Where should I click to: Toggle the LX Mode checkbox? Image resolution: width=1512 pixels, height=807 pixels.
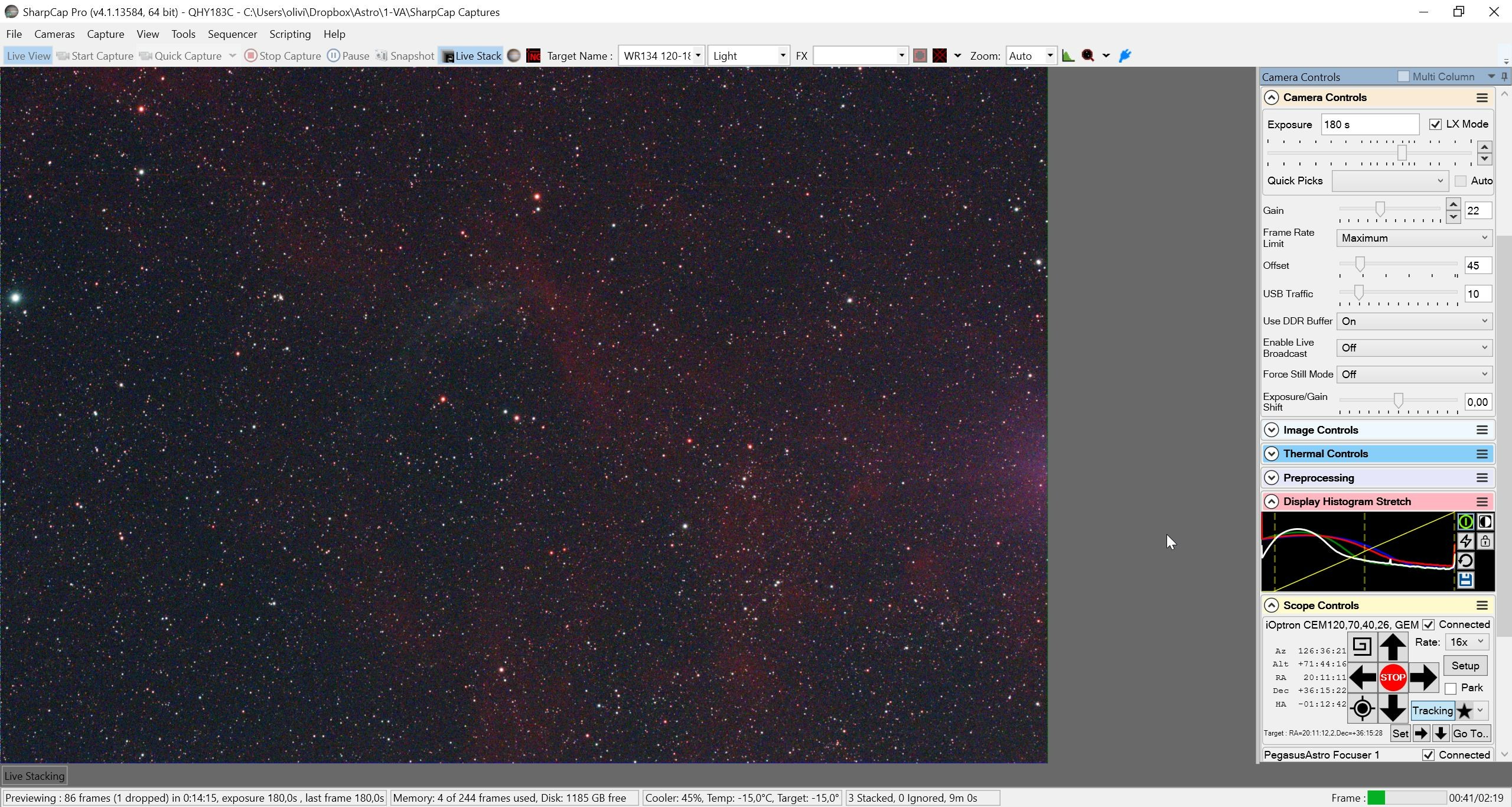tap(1435, 125)
